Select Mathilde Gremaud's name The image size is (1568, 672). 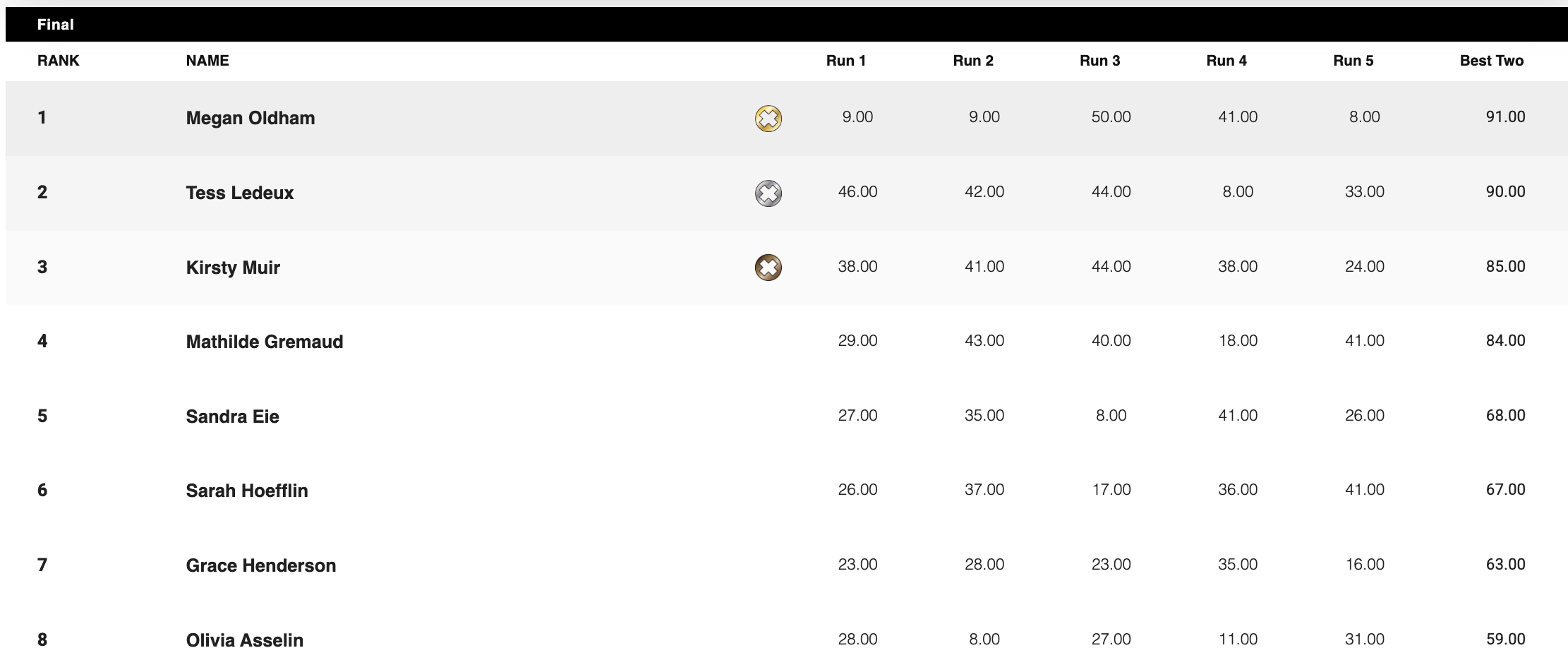265,342
